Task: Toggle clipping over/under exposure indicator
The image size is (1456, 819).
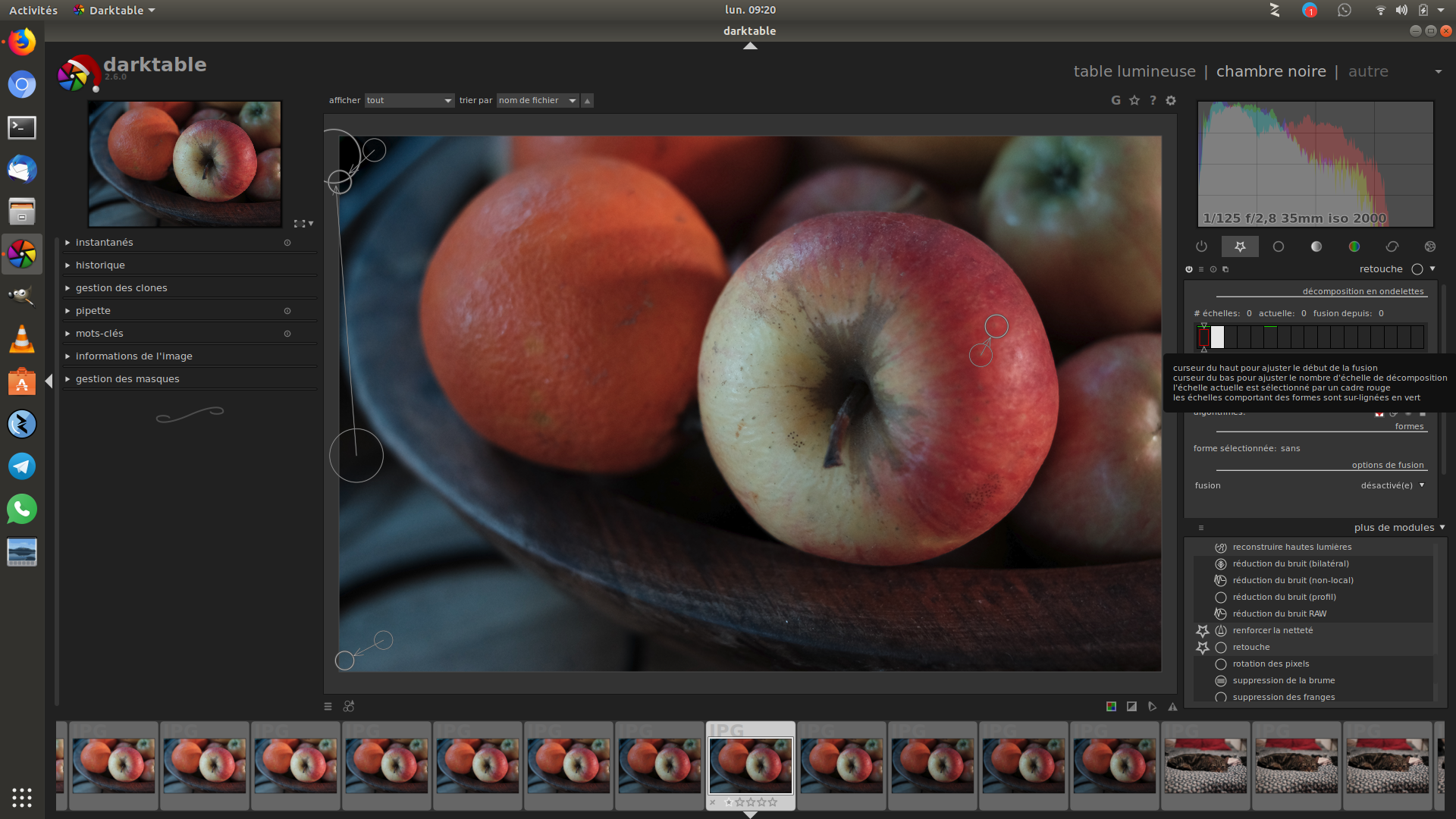Action: point(1131,706)
